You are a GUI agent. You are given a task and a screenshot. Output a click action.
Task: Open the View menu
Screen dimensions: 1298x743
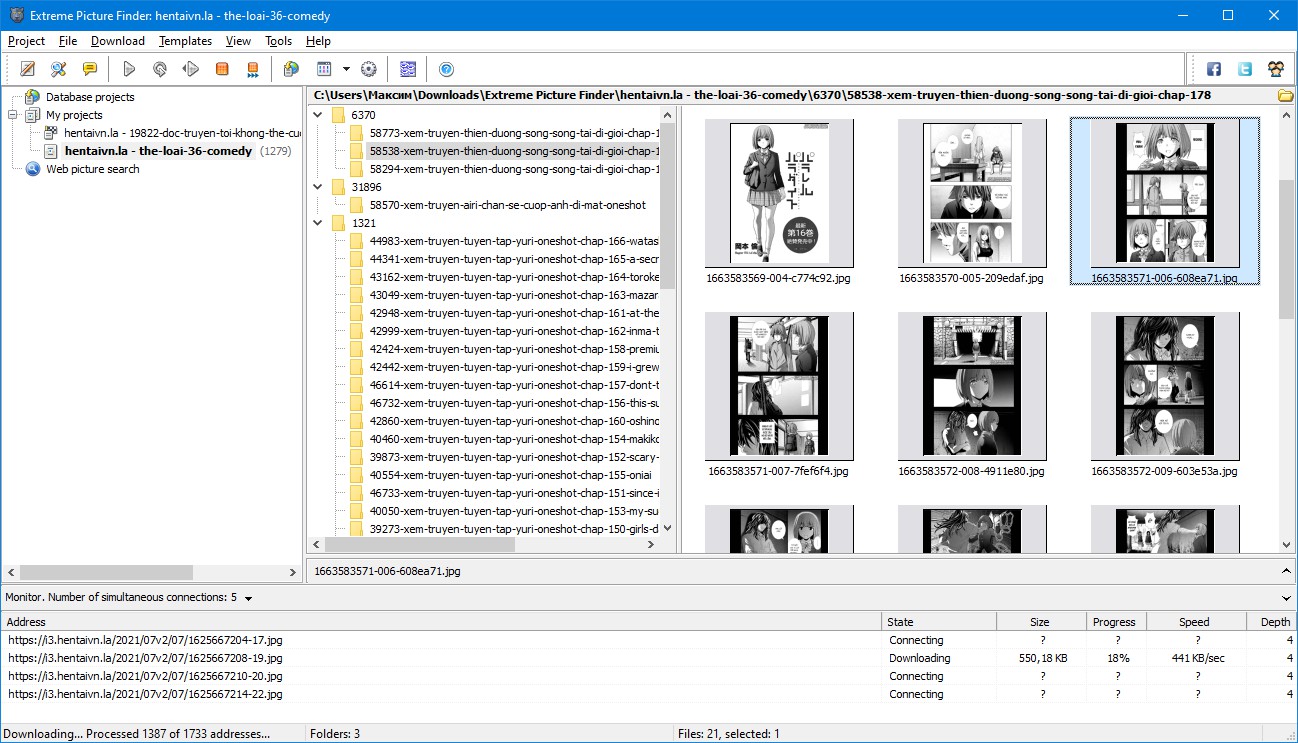(238, 41)
